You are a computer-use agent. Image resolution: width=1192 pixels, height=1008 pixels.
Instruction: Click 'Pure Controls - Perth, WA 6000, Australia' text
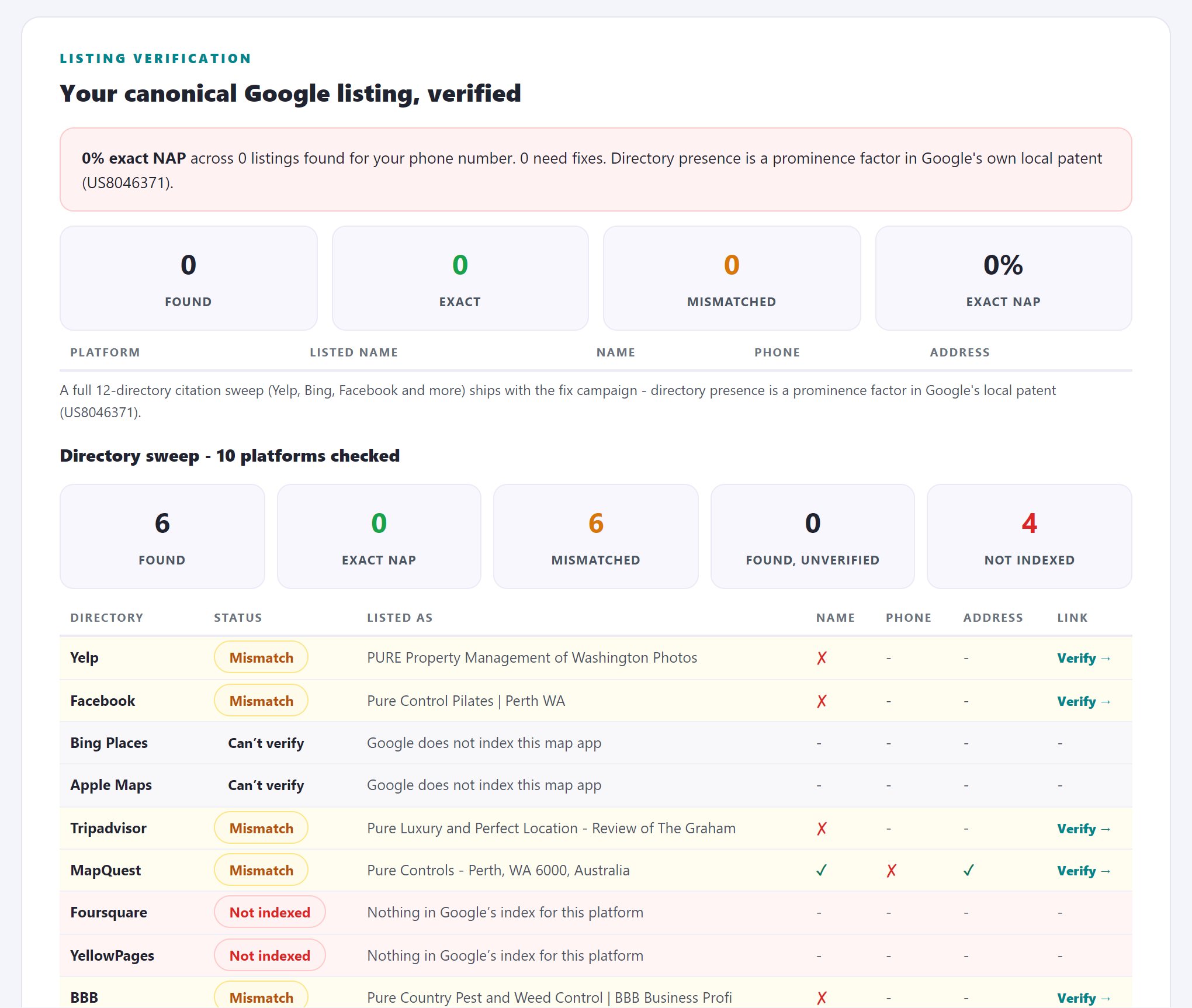[498, 870]
